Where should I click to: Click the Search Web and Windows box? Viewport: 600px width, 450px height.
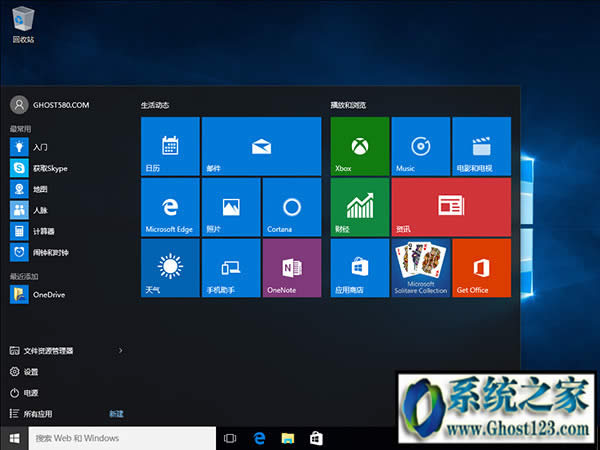coord(122,438)
